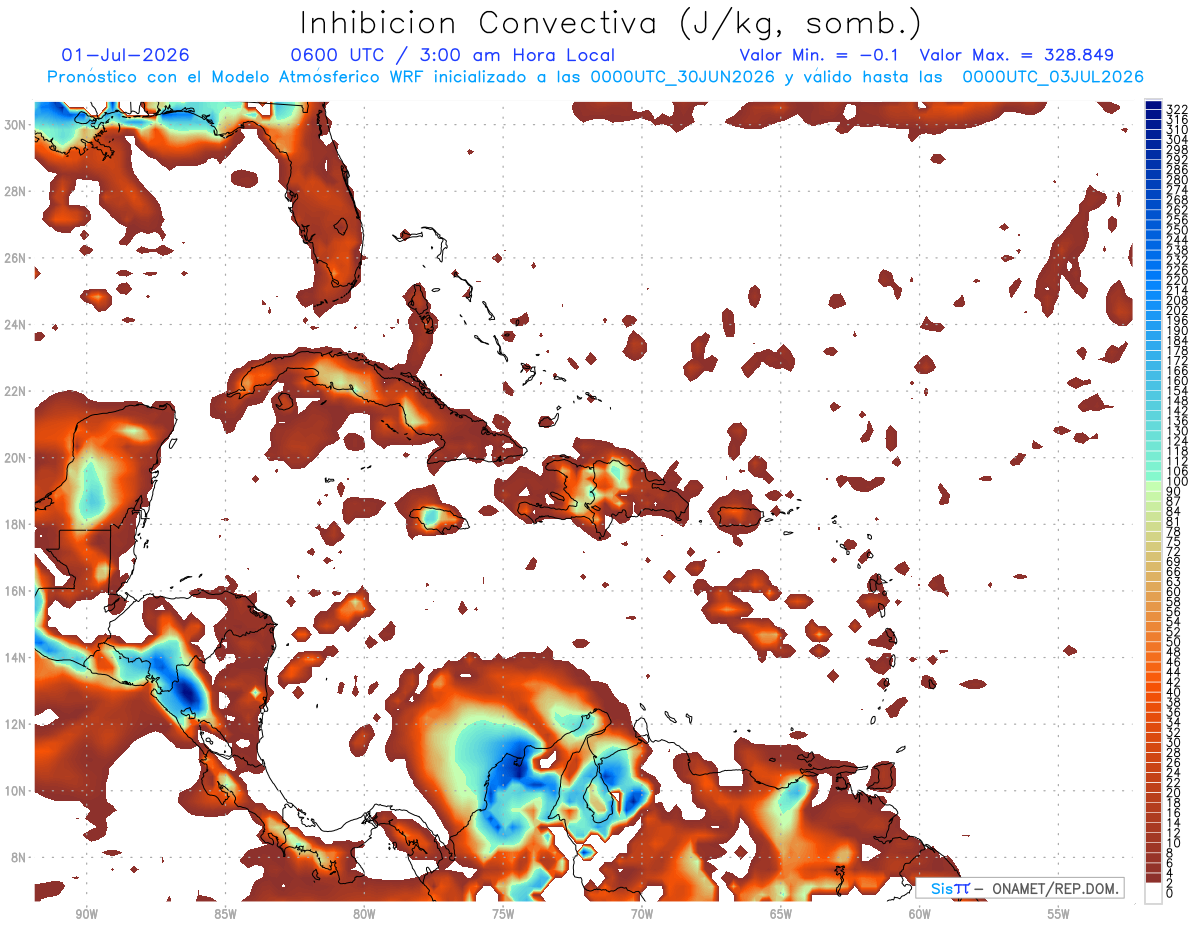Click the 16N latitude label
1200x927 pixels.
pos(17,591)
